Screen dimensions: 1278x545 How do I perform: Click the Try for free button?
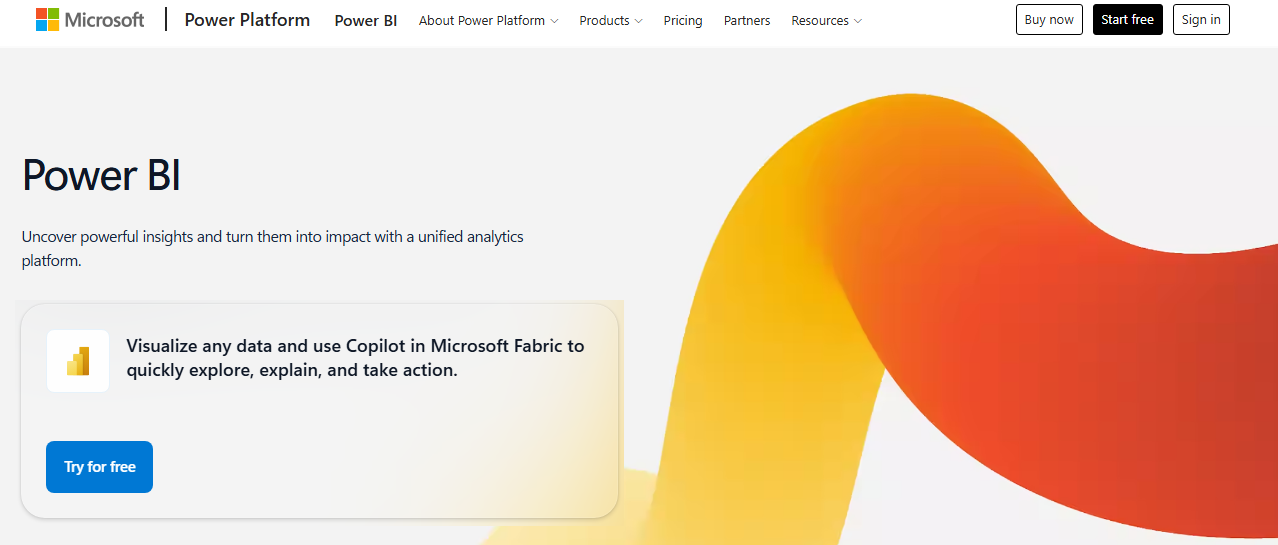[x=99, y=467]
